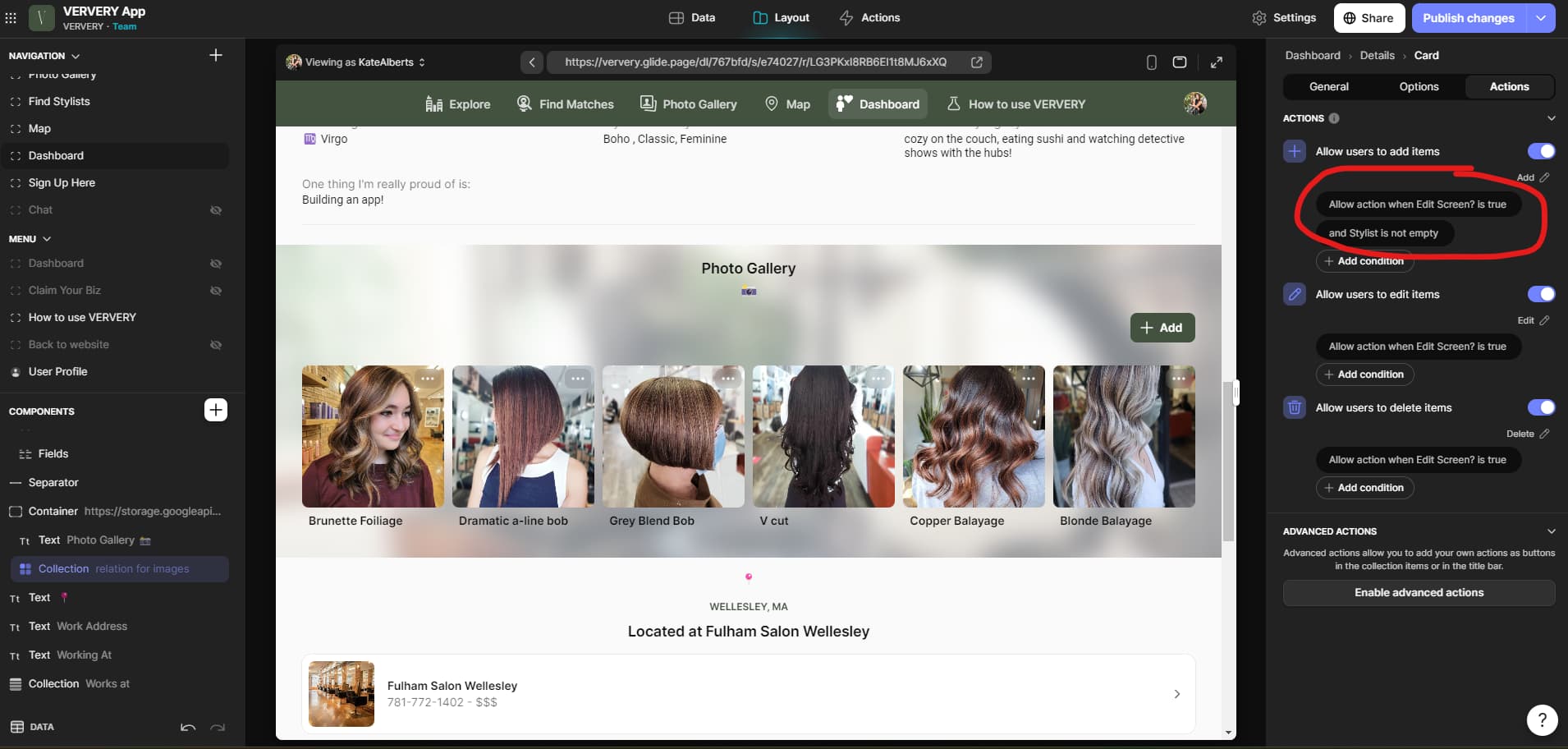1568x749 pixels.
Task: Open the DATA panel at bottom left
Action: click(33, 727)
